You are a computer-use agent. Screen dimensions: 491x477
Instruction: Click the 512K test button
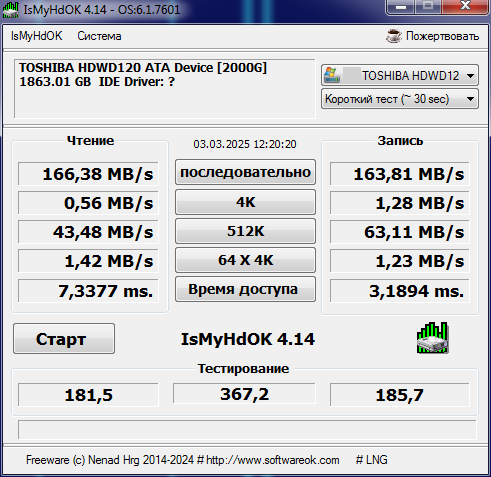245,231
